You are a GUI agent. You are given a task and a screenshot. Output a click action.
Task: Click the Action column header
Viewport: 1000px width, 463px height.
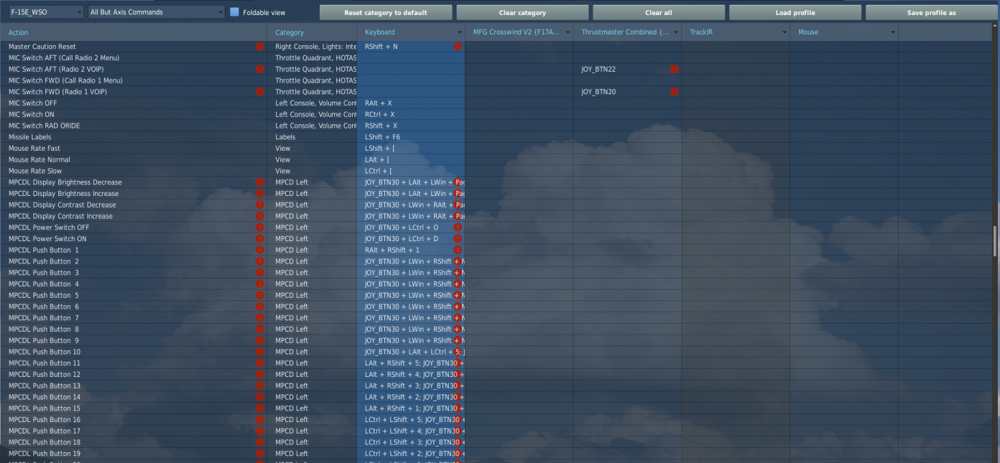tap(133, 33)
